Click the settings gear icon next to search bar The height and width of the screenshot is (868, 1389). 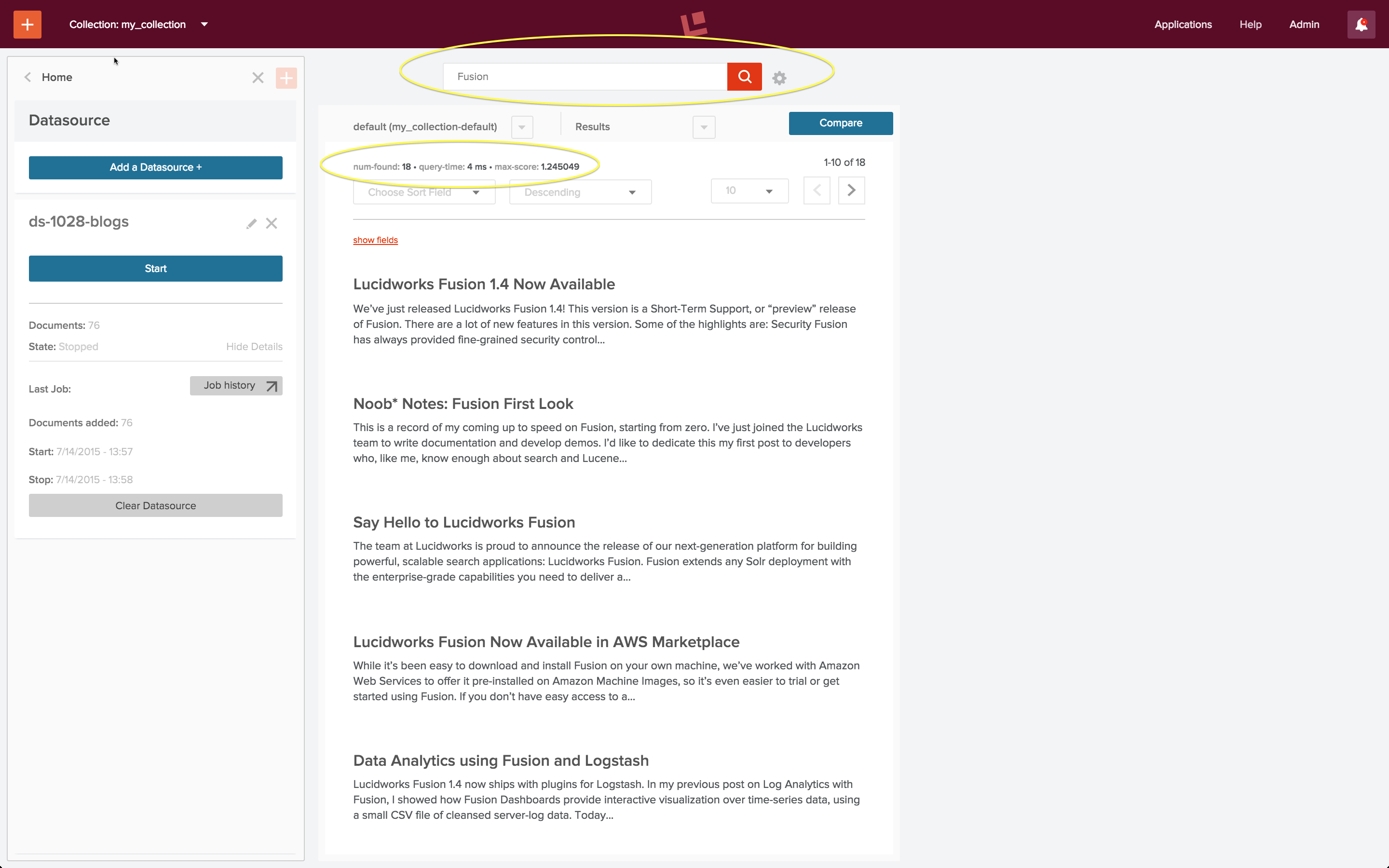[779, 77]
